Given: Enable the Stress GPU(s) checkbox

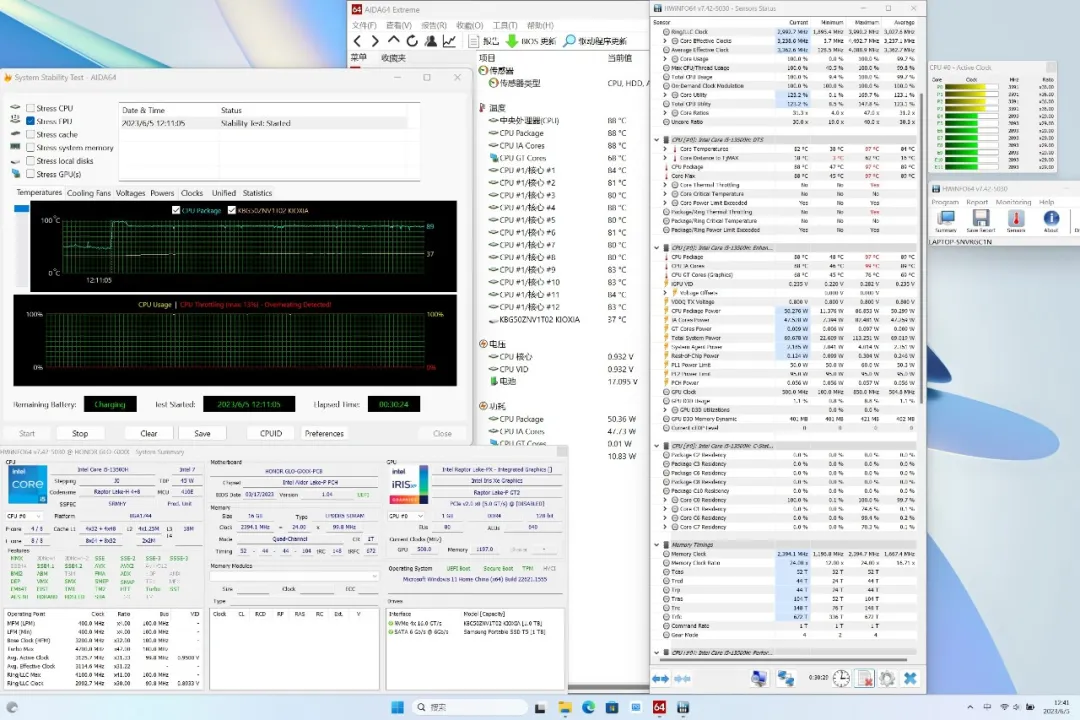Looking at the screenshot, I should point(30,174).
